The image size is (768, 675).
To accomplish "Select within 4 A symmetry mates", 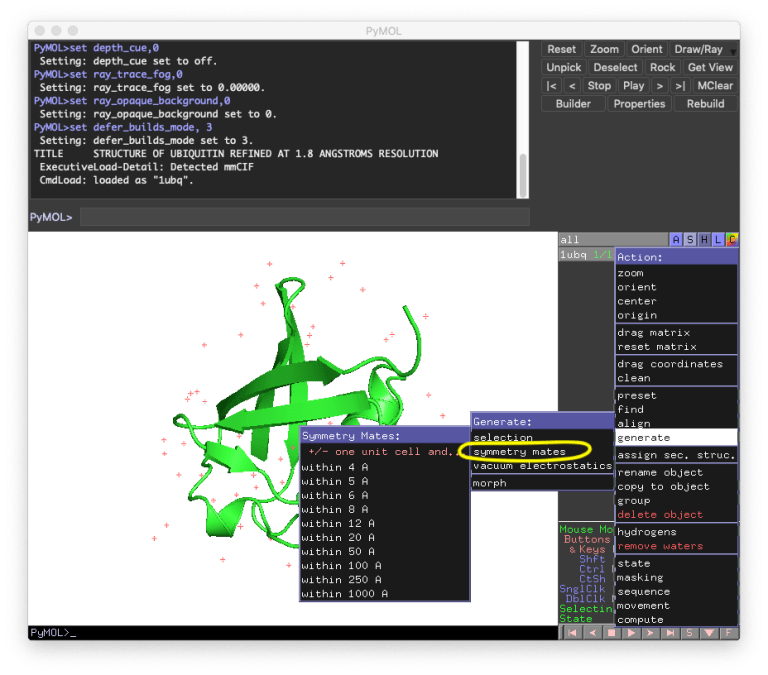I will tap(384, 467).
